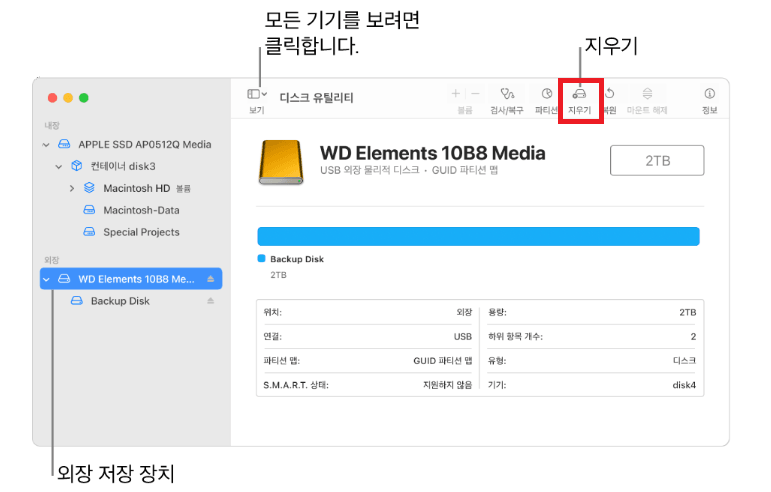Image resolution: width=771 pixels, height=492 pixels.
Task: Click the 용량 value 2TB
Action: pos(687,312)
